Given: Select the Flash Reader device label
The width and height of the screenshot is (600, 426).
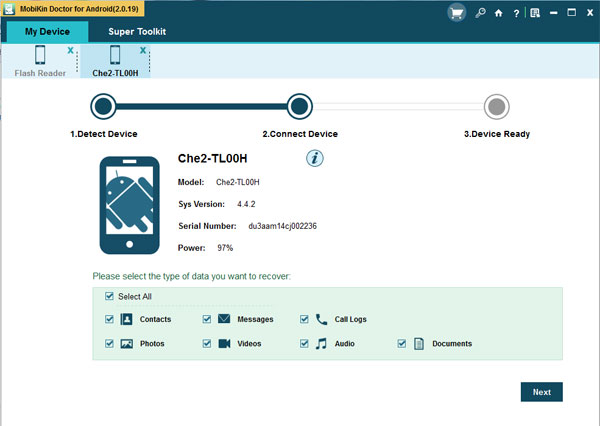Looking at the screenshot, I should (40, 73).
